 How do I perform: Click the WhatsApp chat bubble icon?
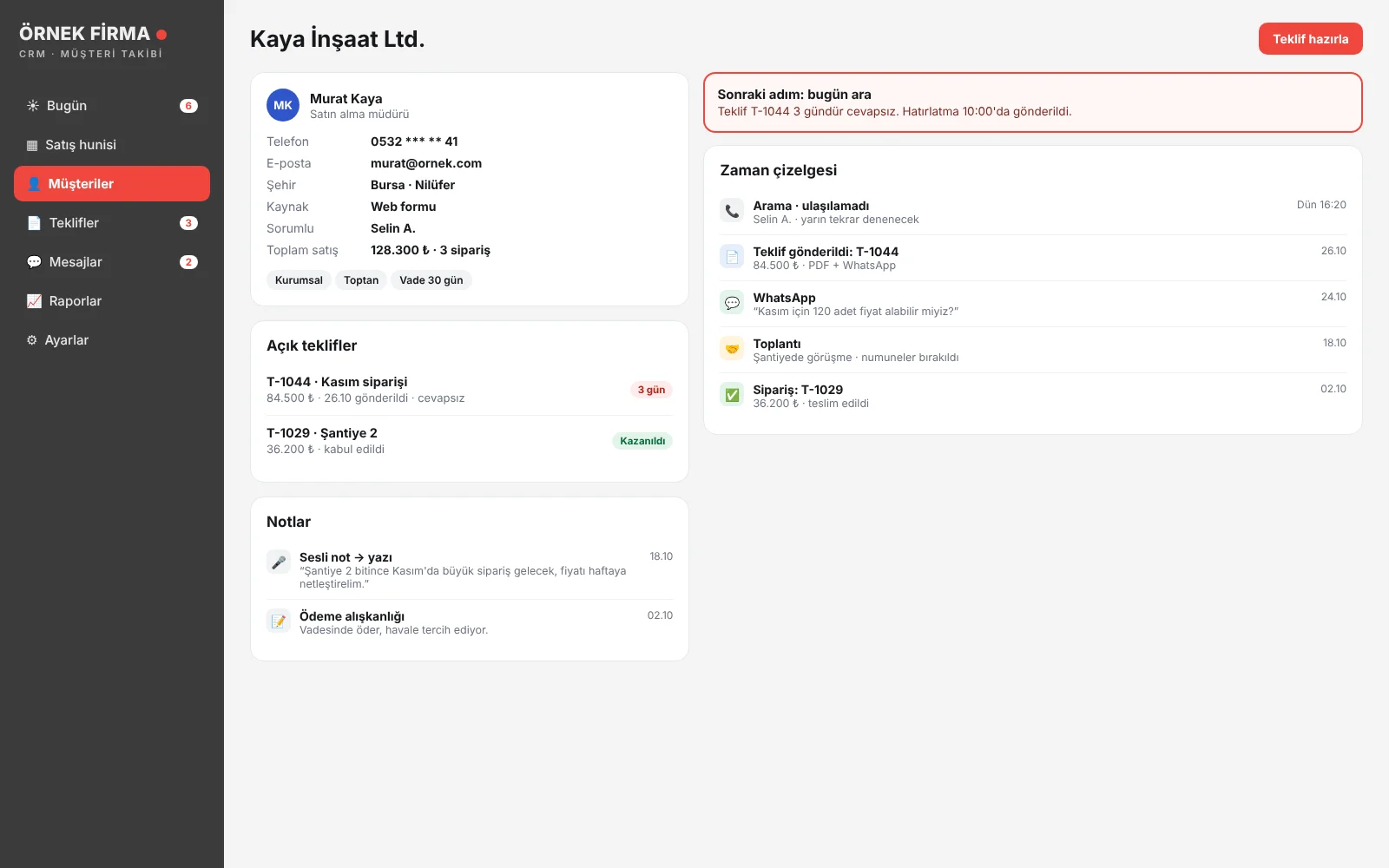tap(732, 302)
